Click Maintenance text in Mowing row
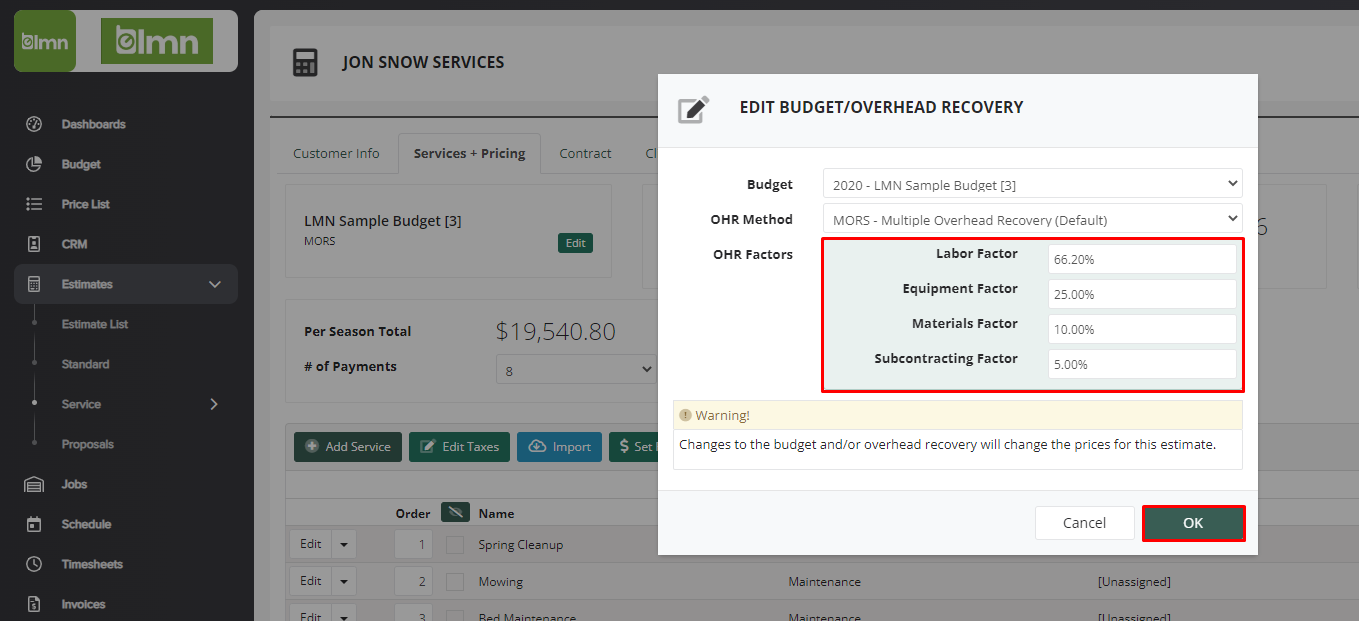The height and width of the screenshot is (621, 1359). click(x=824, y=581)
